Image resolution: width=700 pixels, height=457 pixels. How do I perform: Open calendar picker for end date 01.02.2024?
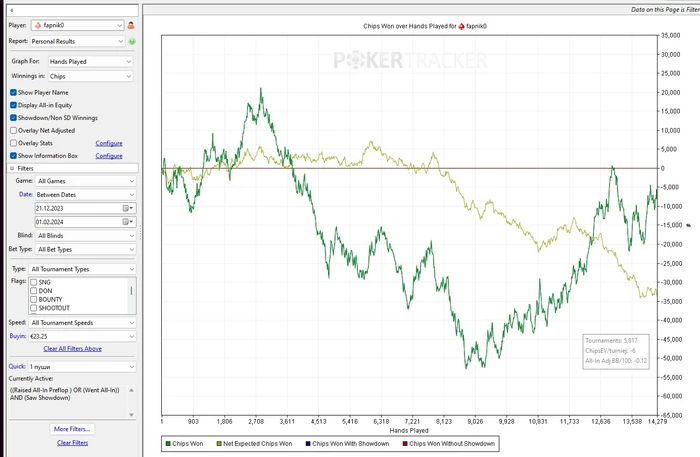(128, 222)
